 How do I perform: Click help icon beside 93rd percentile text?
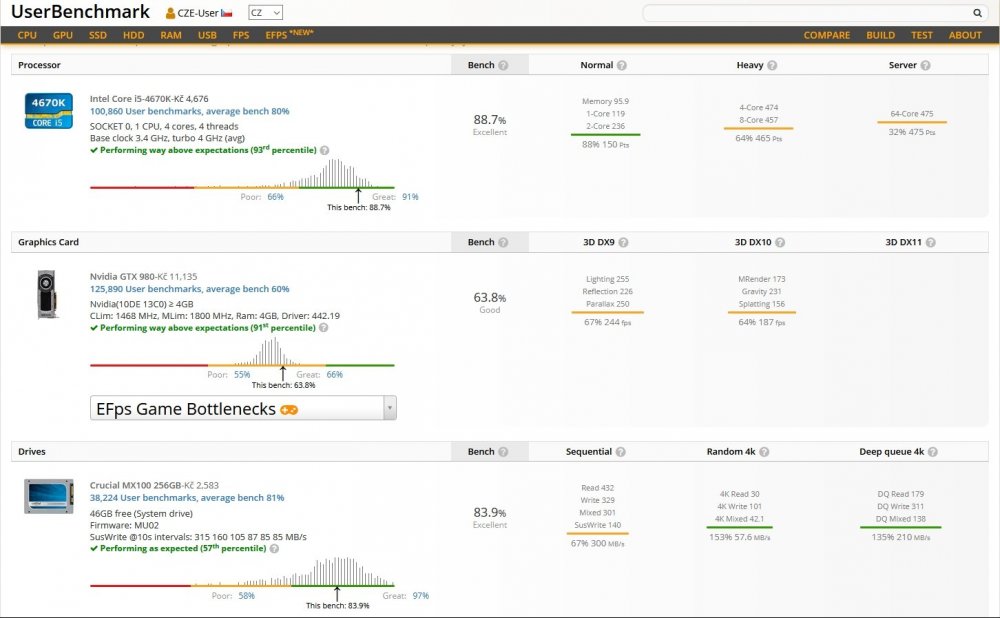pos(325,151)
